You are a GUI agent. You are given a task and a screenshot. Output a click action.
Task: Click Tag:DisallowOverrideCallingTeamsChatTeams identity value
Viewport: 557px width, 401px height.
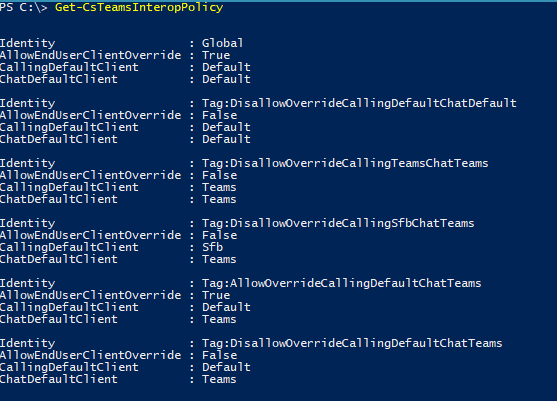pyautogui.click(x=345, y=163)
